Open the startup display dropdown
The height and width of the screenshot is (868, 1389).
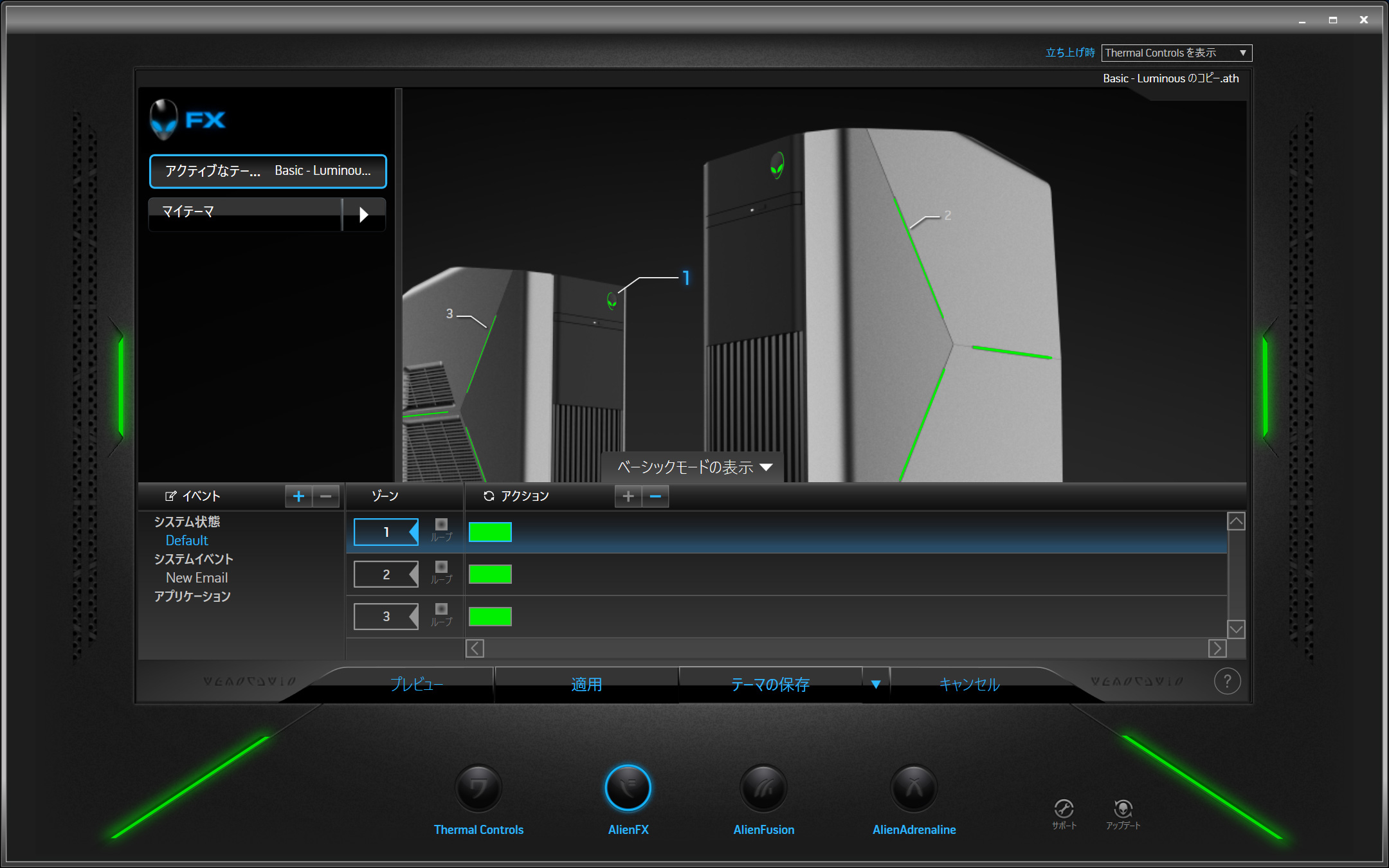[x=1177, y=53]
